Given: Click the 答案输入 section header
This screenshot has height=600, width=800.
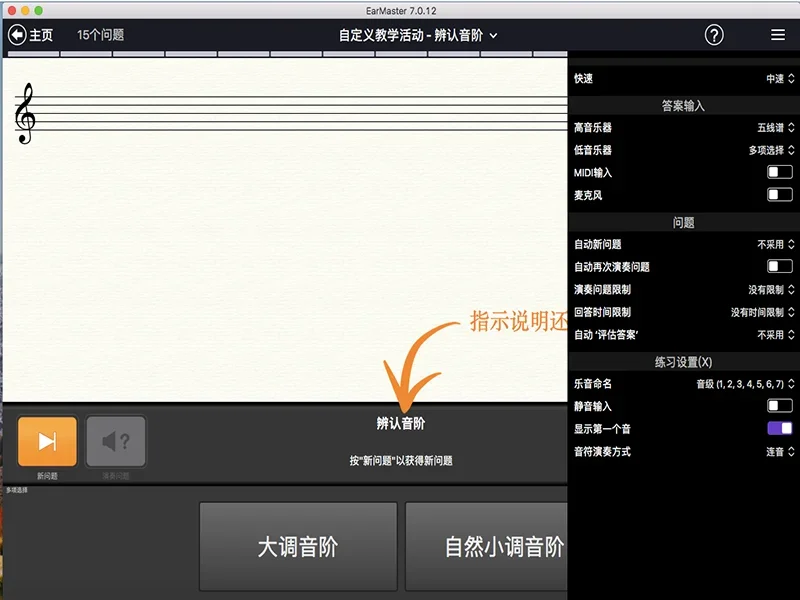Looking at the screenshot, I should pos(683,106).
